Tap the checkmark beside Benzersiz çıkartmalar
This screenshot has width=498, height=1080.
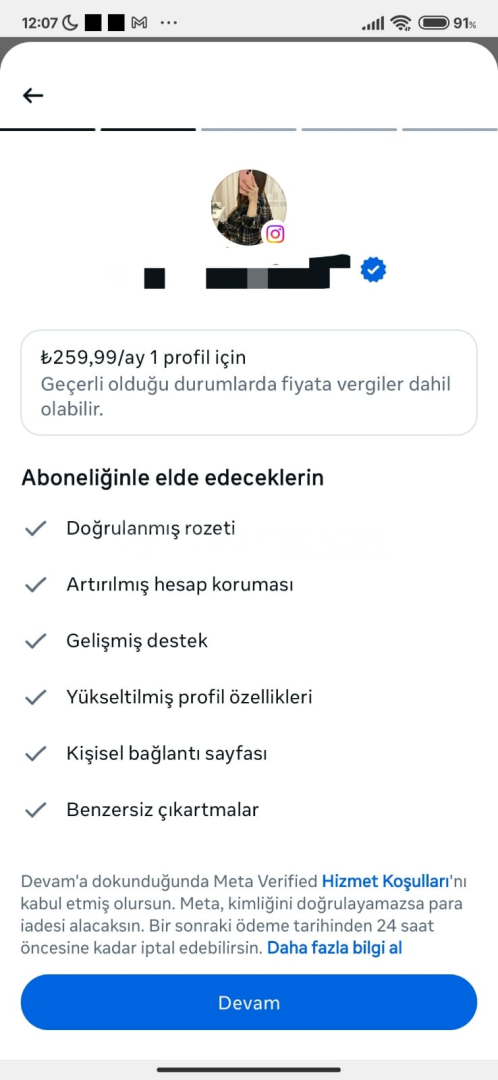35,810
